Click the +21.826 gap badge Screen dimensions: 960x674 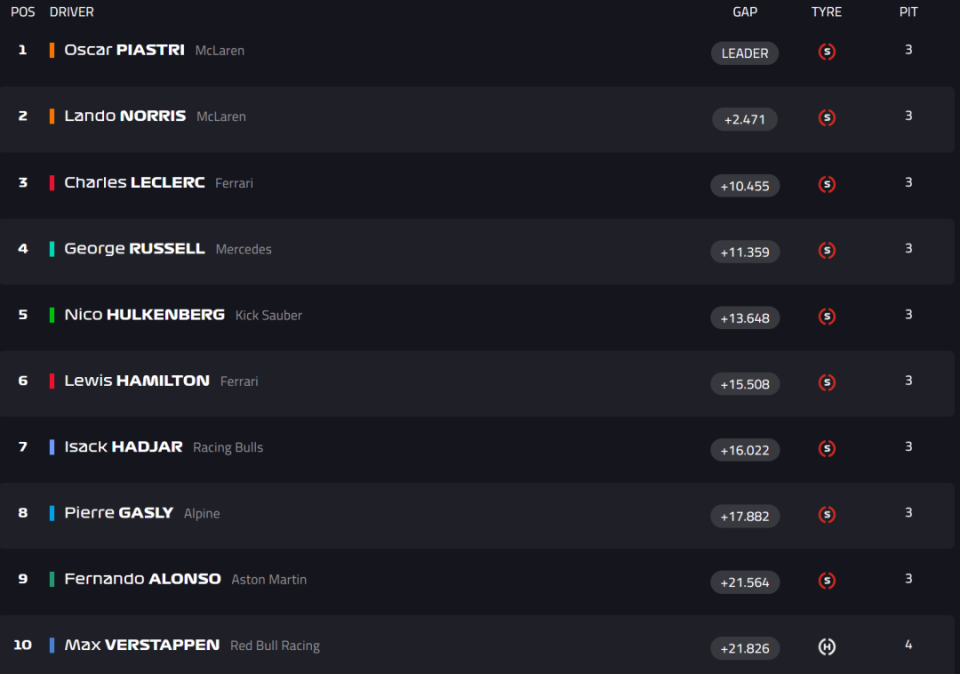point(745,649)
